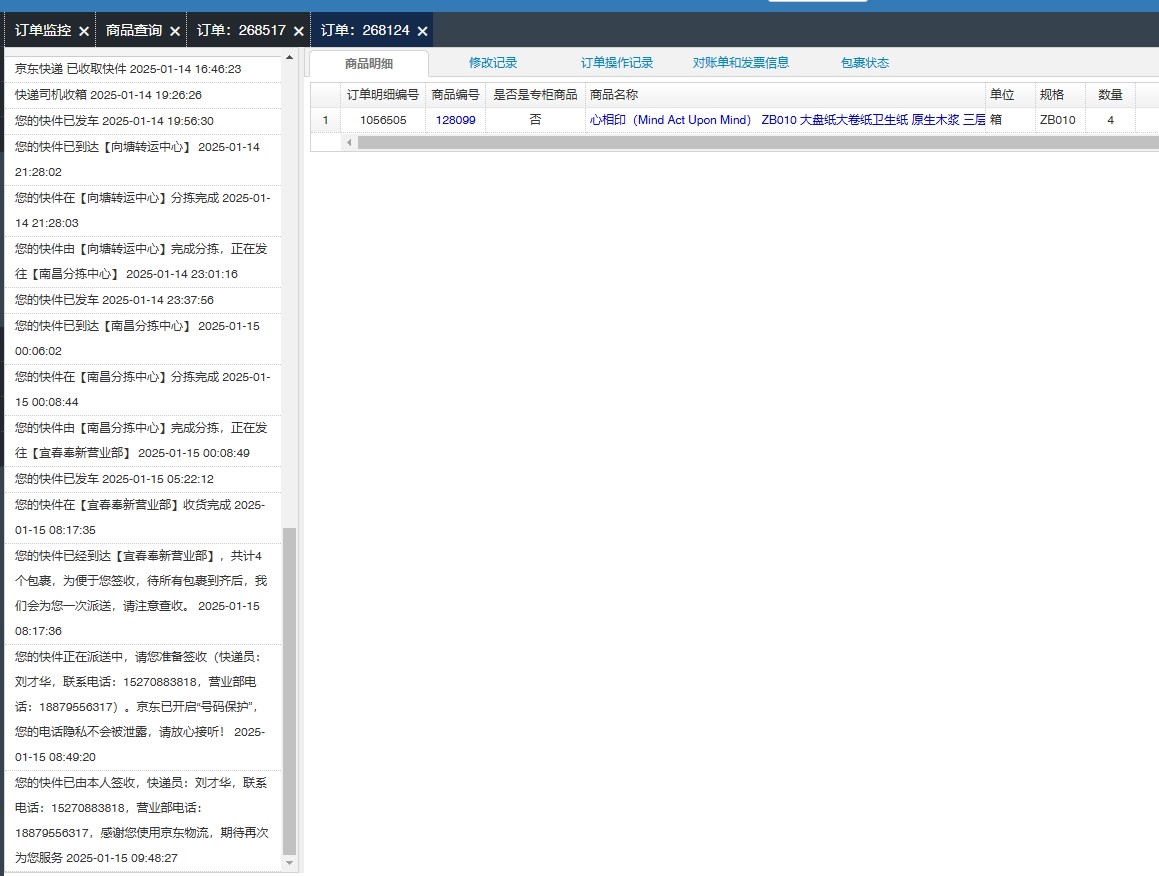1159x876 pixels.
Task: Select log entry 已发车 23:37:56
Action: tap(143, 299)
